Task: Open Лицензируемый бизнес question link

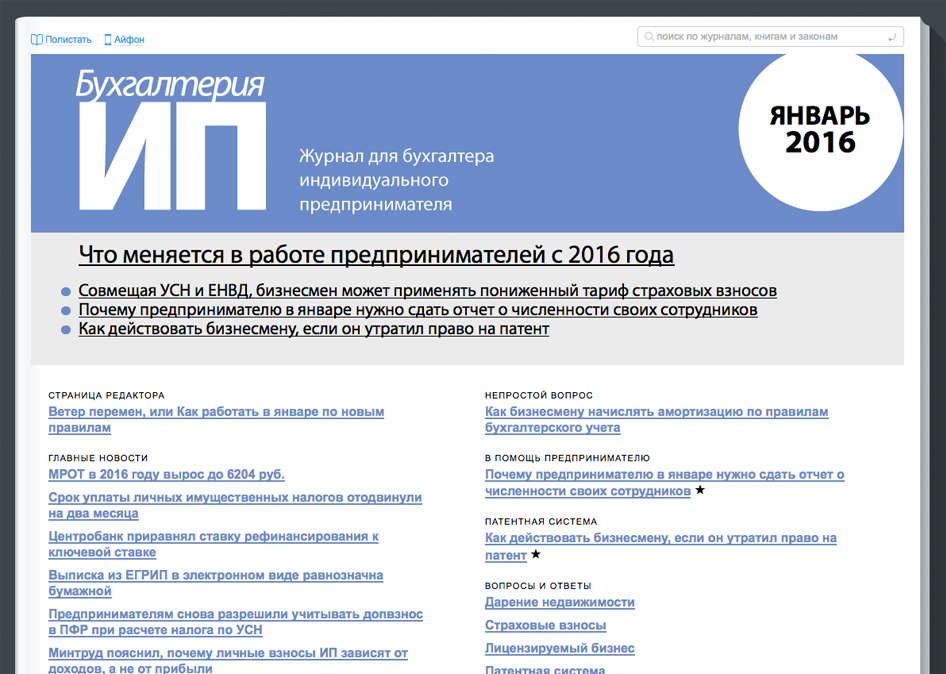Action: click(x=560, y=648)
